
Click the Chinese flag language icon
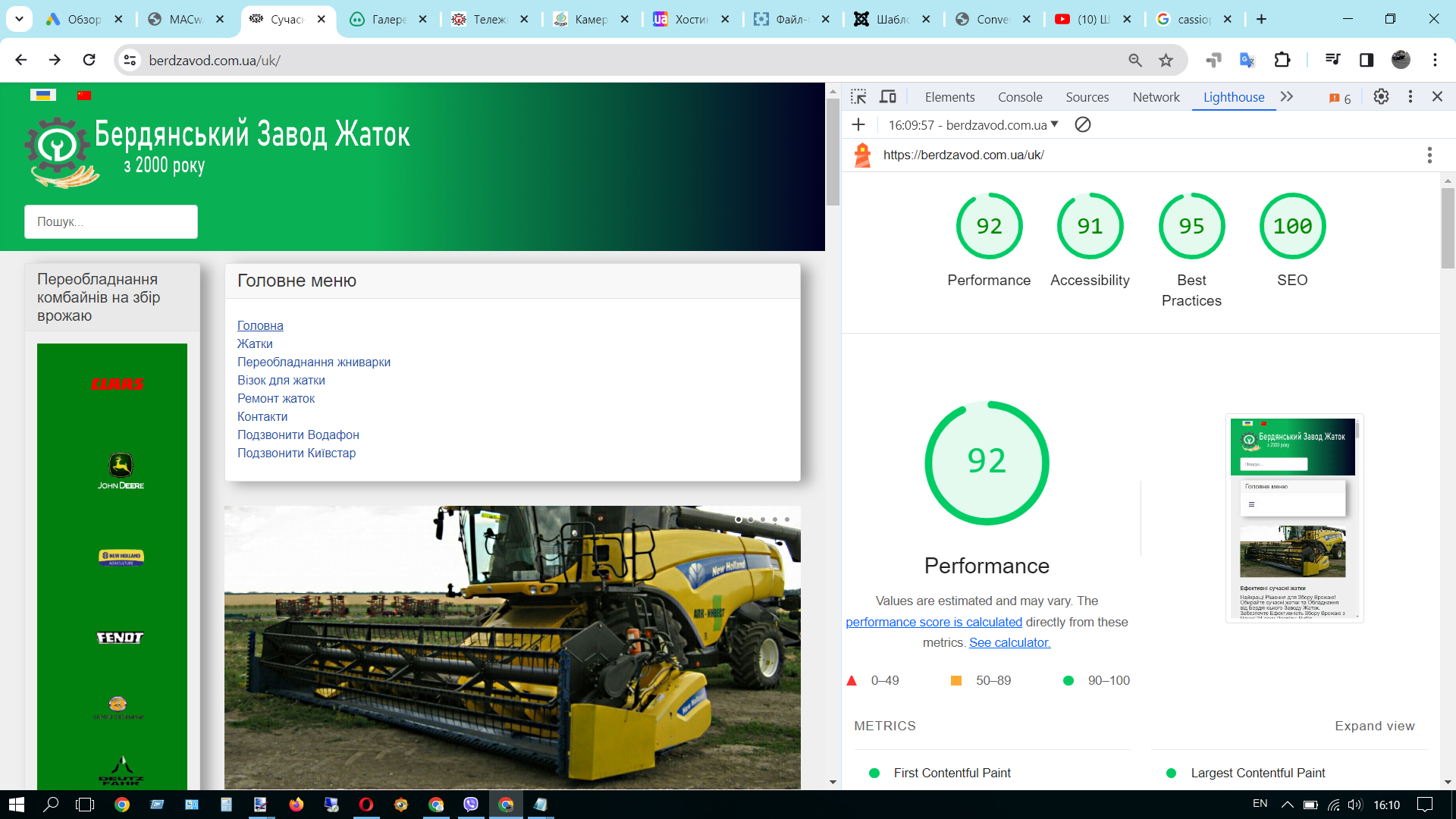[83, 95]
